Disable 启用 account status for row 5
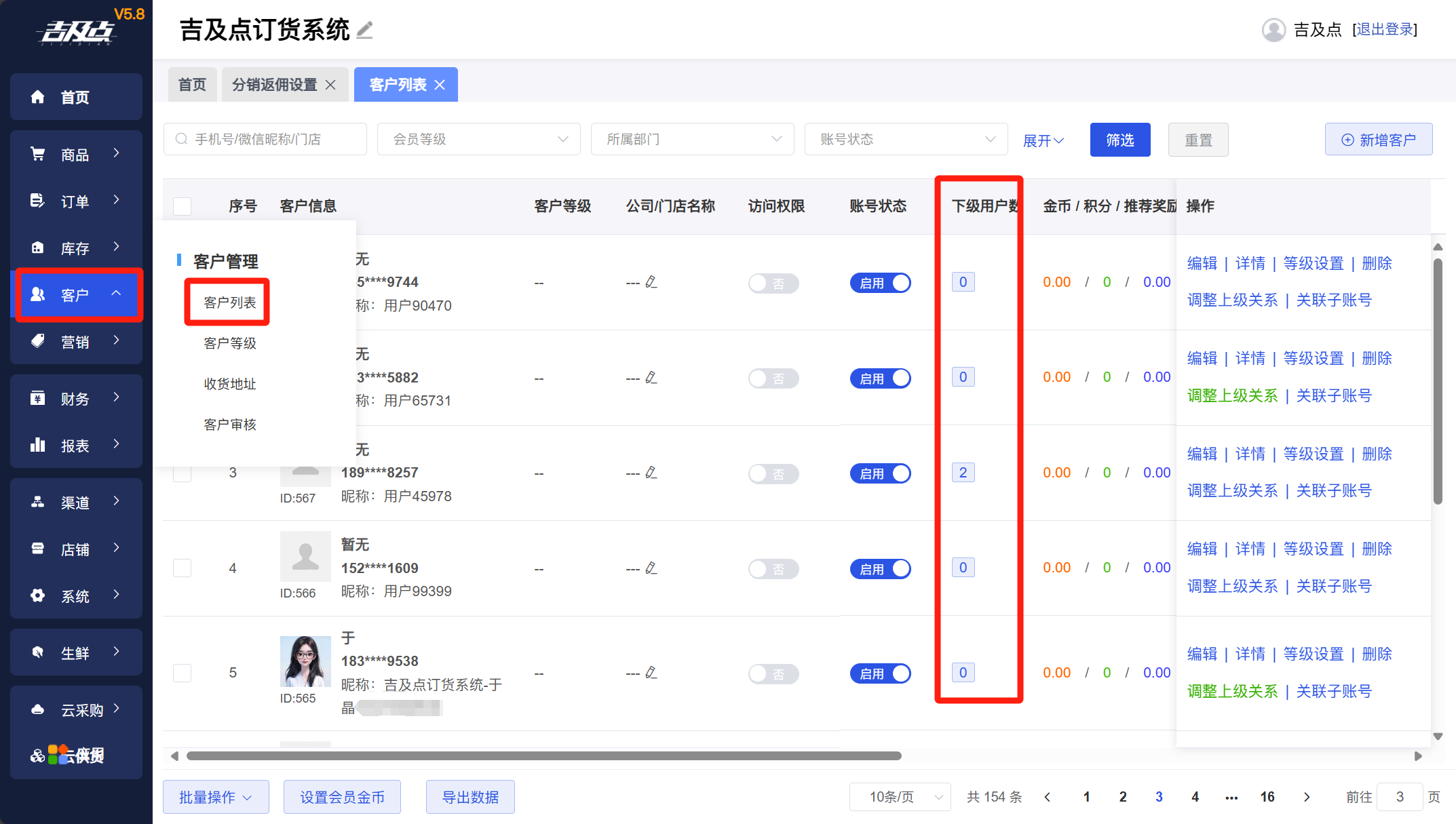1456x824 pixels. coord(879,673)
